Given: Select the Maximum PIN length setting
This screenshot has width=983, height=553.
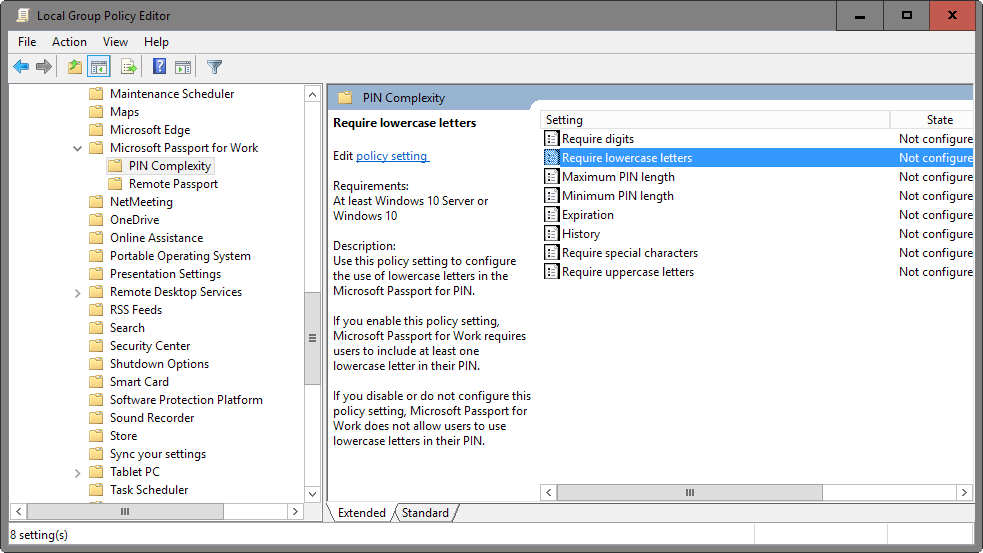Looking at the screenshot, I should (x=617, y=177).
